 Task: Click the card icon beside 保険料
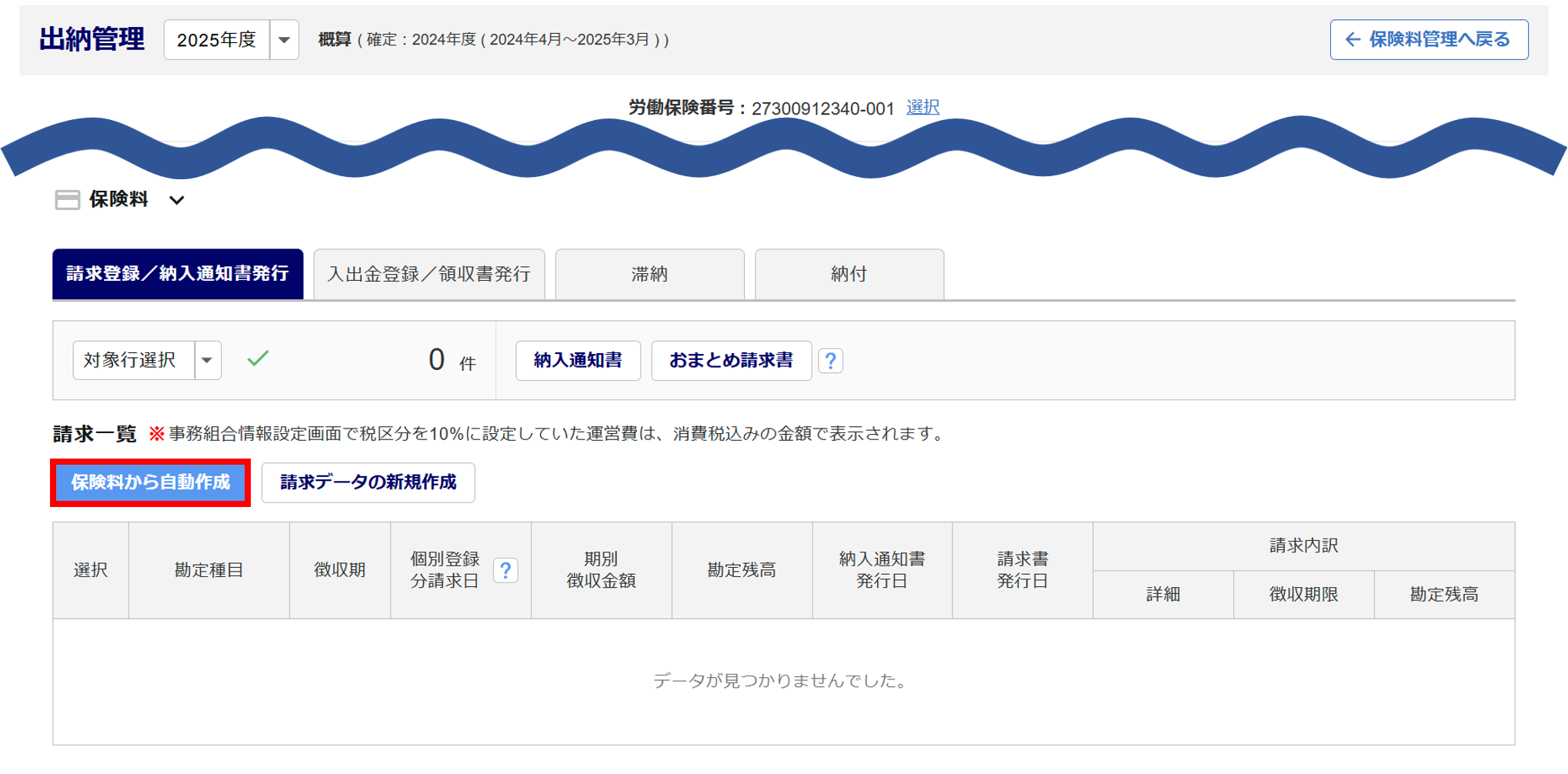67,200
